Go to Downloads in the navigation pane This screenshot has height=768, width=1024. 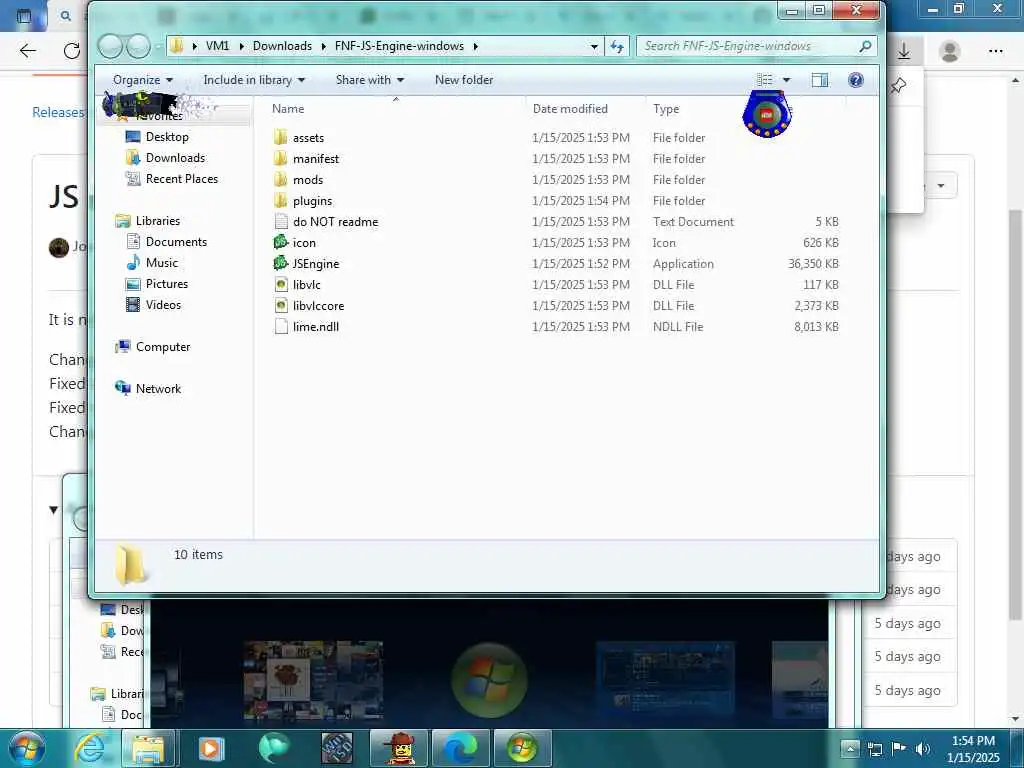pyautogui.click(x=175, y=157)
